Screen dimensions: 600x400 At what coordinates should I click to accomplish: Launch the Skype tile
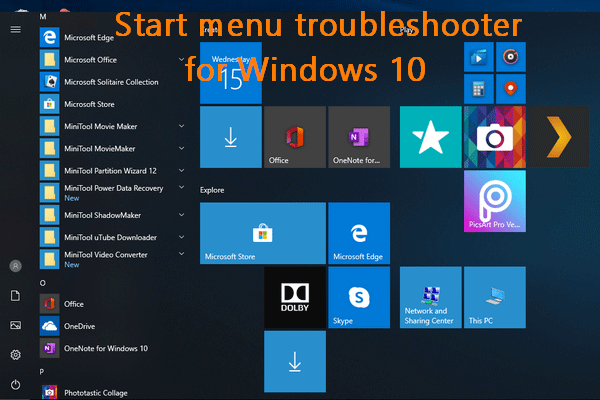[359, 297]
